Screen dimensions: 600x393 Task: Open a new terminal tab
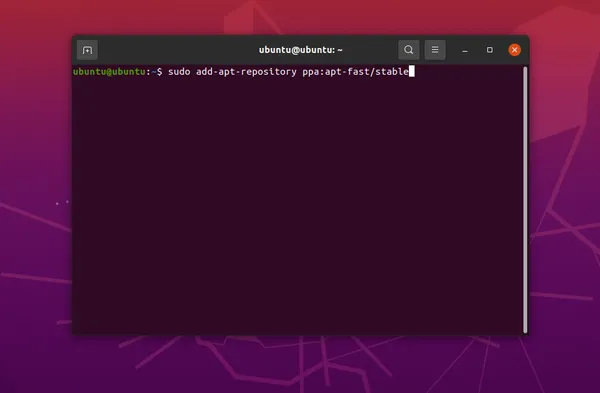pos(87,50)
